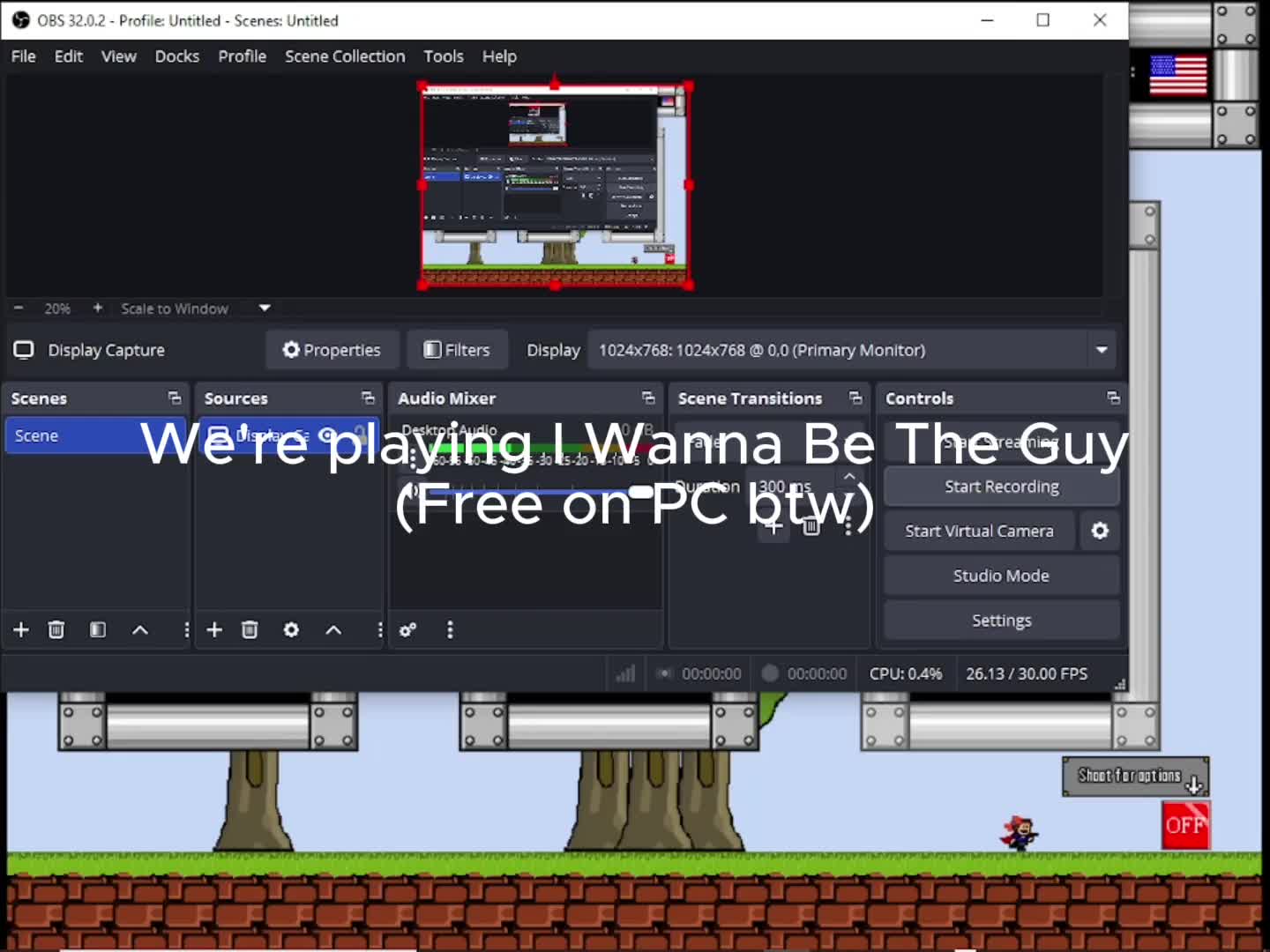This screenshot has height=952, width=1270.
Task: Toggle lock on Display Capture source
Action: 360,435
